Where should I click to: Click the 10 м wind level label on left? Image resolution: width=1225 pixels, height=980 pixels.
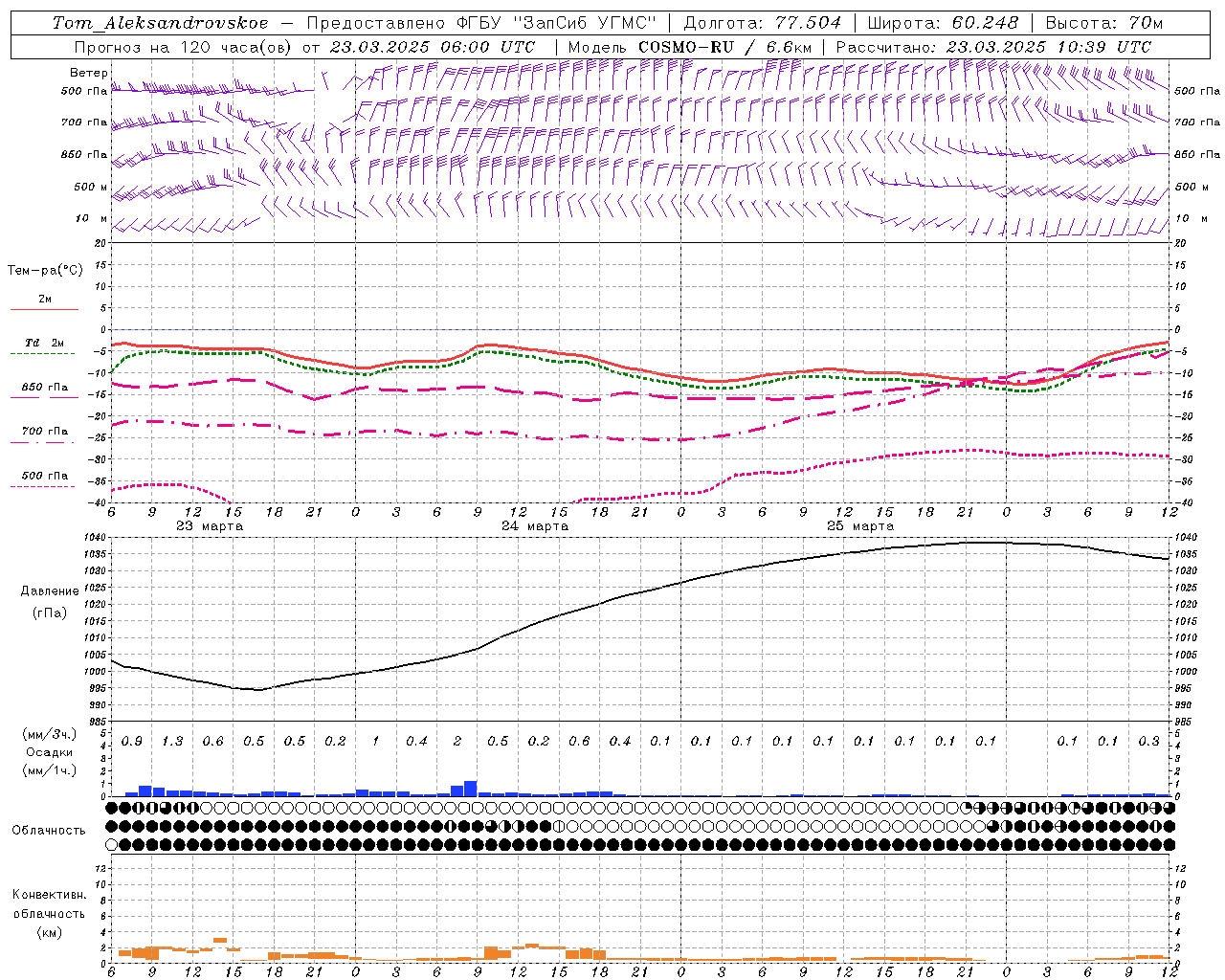[x=92, y=218]
